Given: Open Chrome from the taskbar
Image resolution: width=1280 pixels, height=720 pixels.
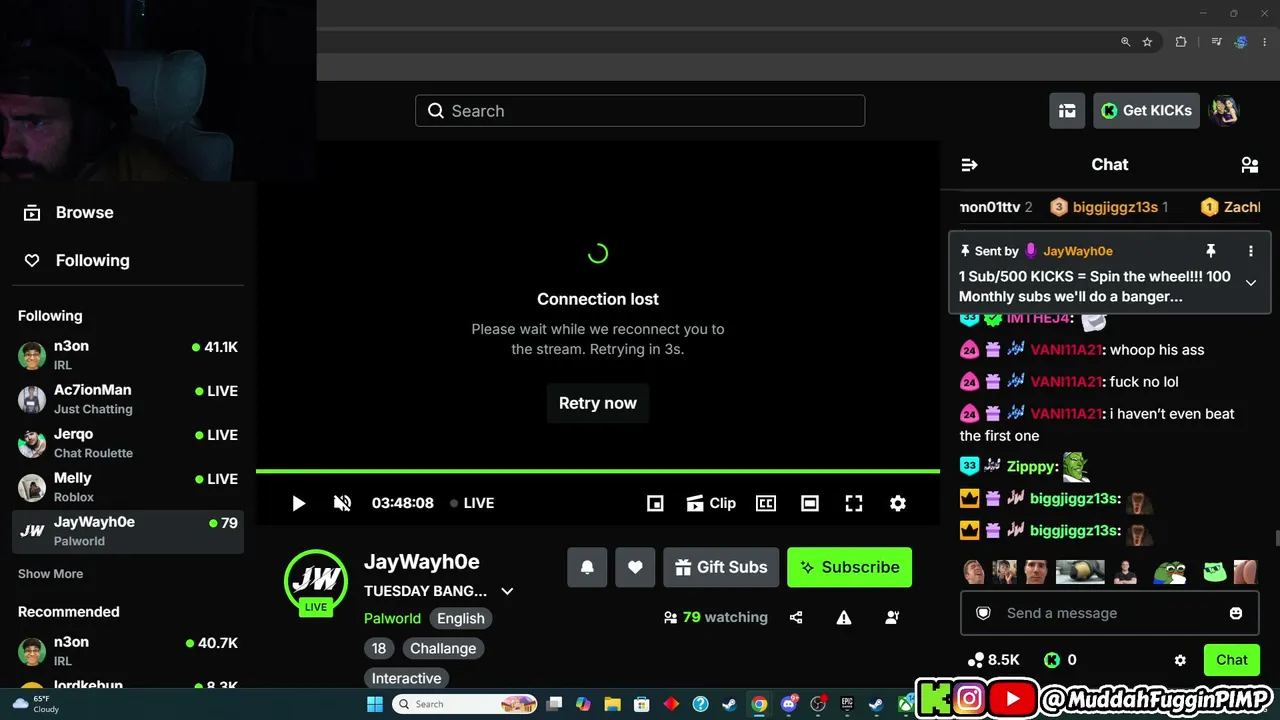Looking at the screenshot, I should pyautogui.click(x=759, y=704).
